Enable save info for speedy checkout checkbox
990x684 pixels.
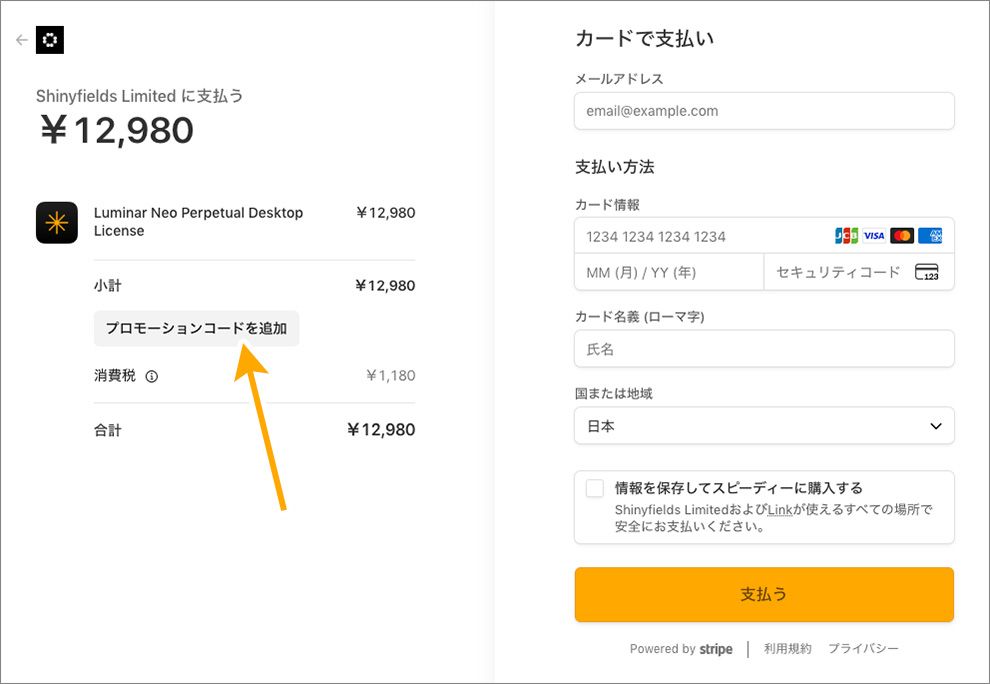pyautogui.click(x=595, y=488)
